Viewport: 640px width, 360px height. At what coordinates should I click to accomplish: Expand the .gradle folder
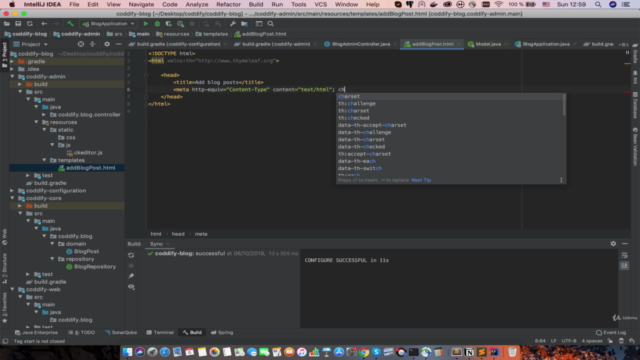12,61
